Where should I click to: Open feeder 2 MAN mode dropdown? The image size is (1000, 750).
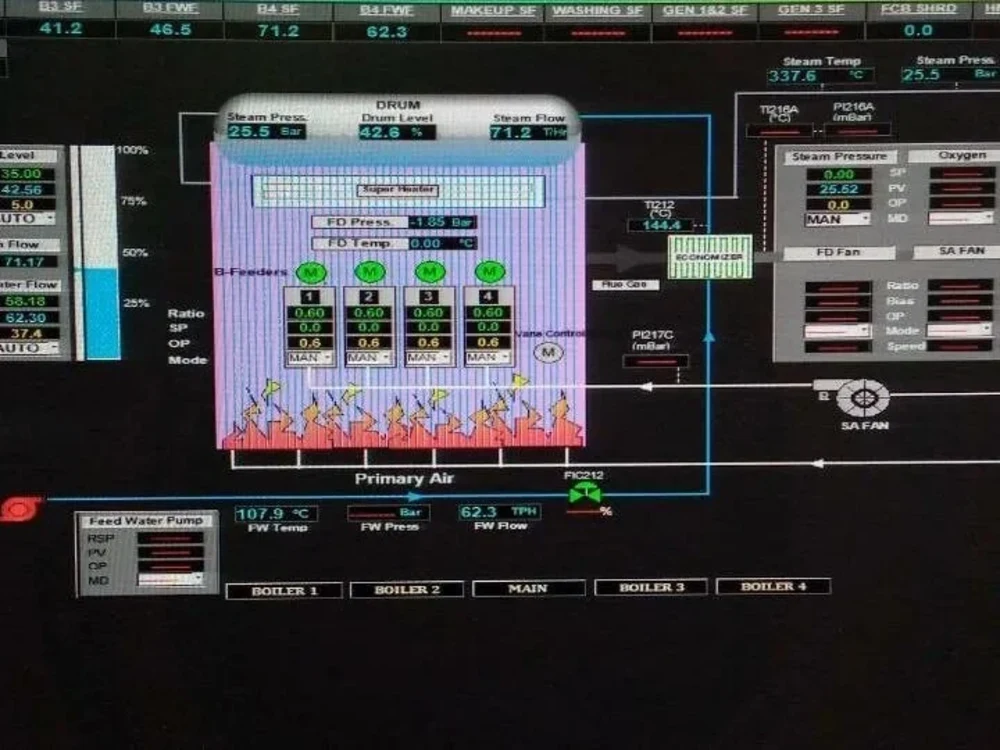click(369, 358)
